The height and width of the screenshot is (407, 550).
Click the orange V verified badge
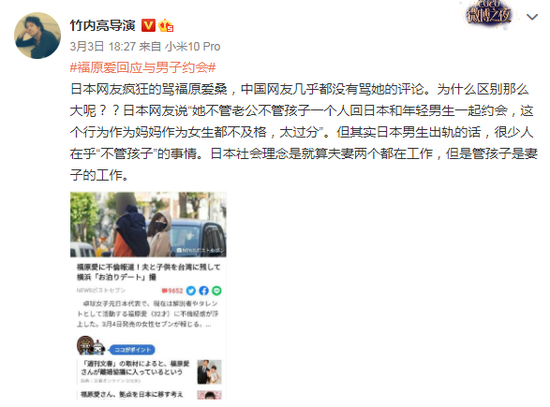click(148, 26)
